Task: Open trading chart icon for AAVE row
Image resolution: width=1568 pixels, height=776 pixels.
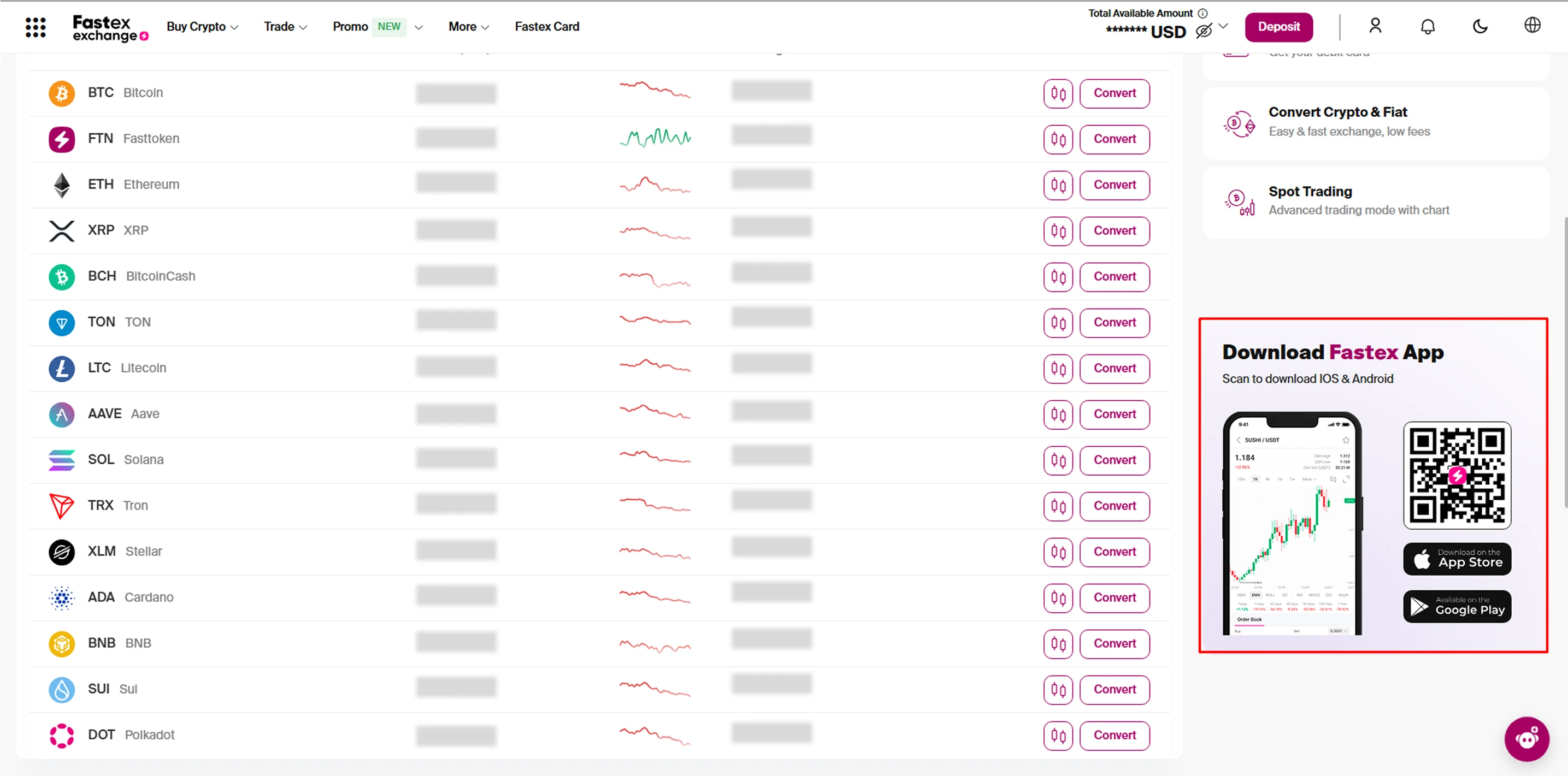Action: 1058,414
